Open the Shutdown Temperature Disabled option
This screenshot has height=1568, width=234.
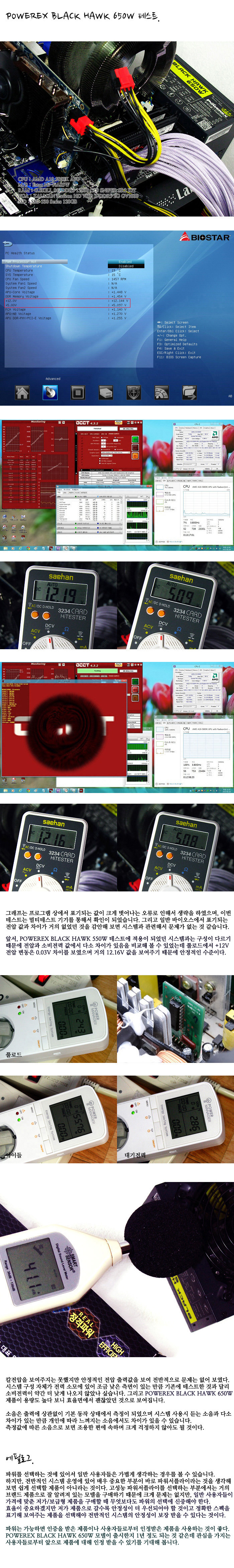(x=126, y=266)
